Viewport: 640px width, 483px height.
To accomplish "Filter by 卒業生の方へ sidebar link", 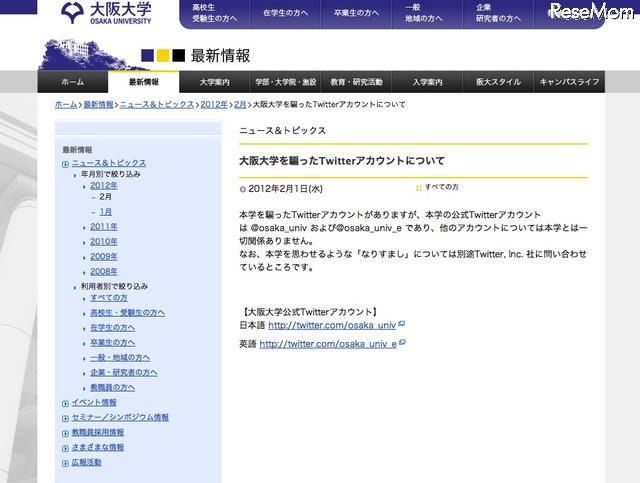I will coord(113,343).
